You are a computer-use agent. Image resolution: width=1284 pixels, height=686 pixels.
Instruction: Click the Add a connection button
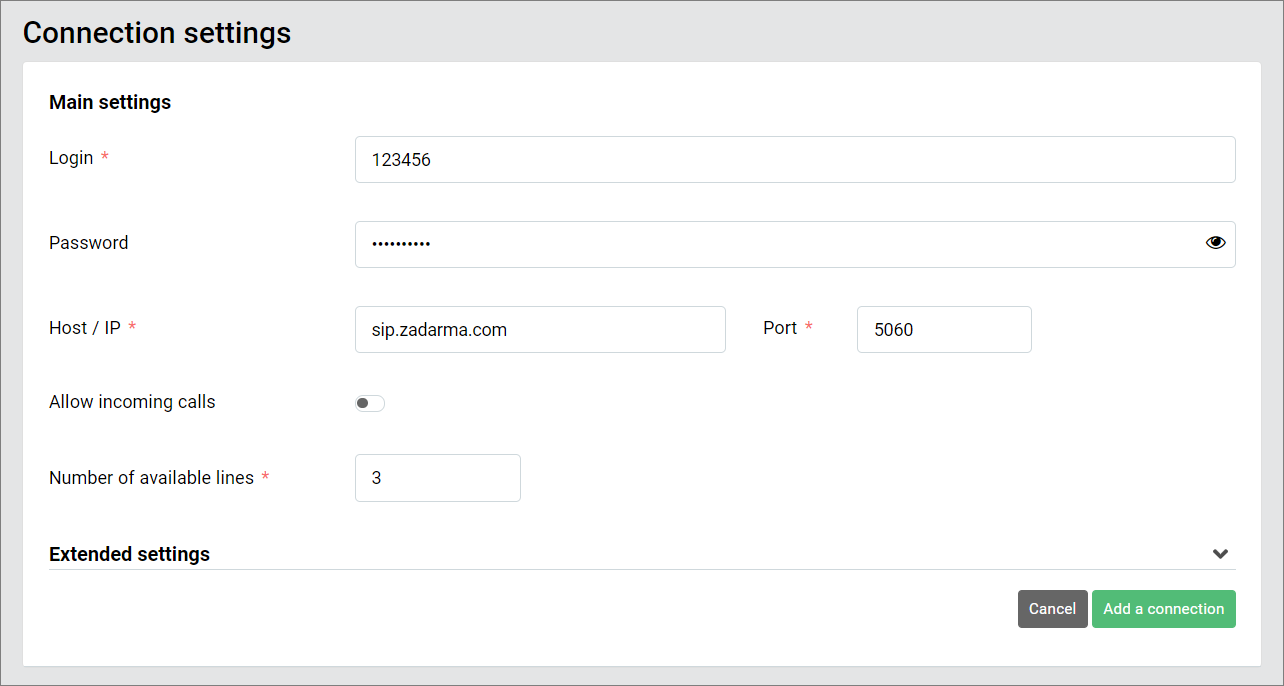point(1163,609)
